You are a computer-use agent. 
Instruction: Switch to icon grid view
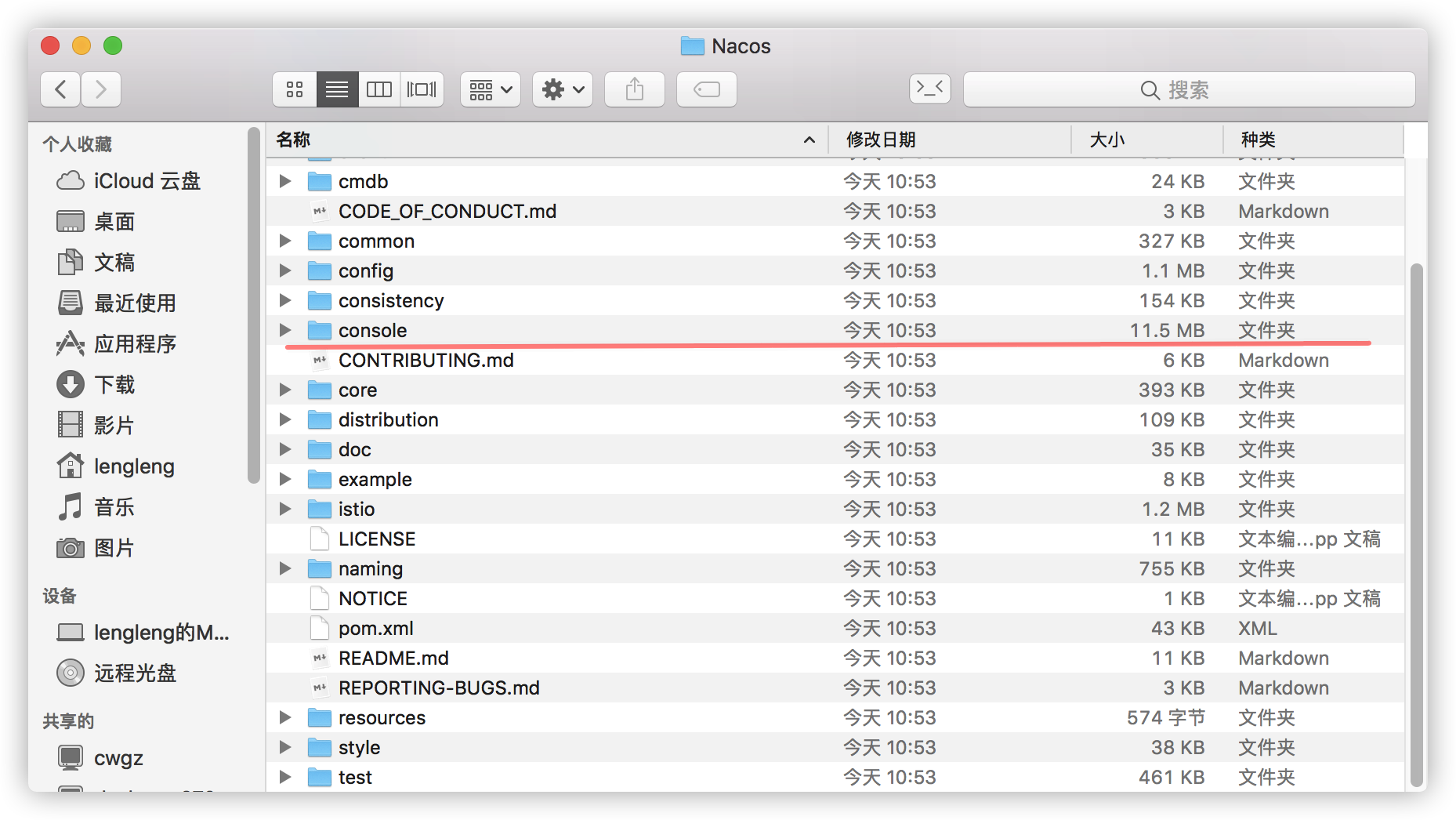(295, 89)
